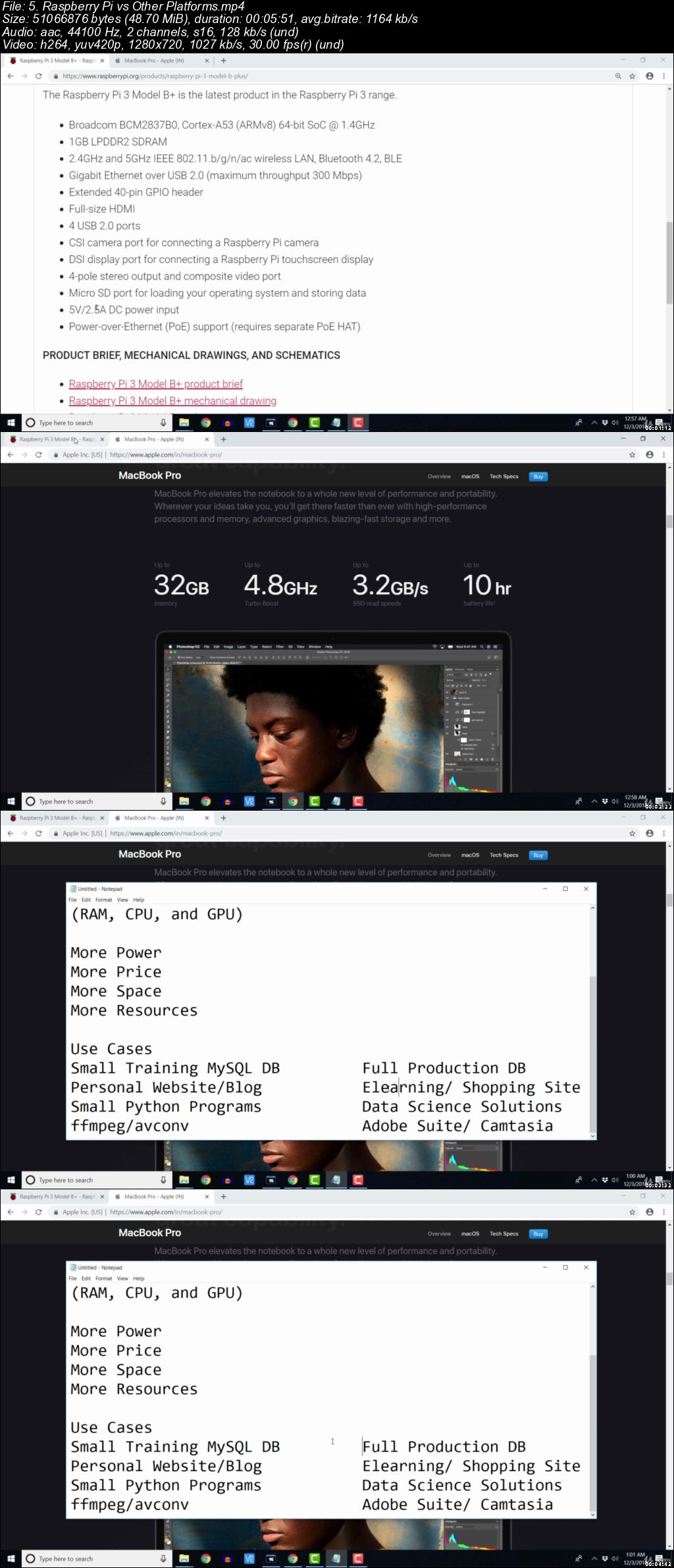
Task: Close the Raspberry Pi tab in the 01:12 frame
Action: [x=102, y=61]
